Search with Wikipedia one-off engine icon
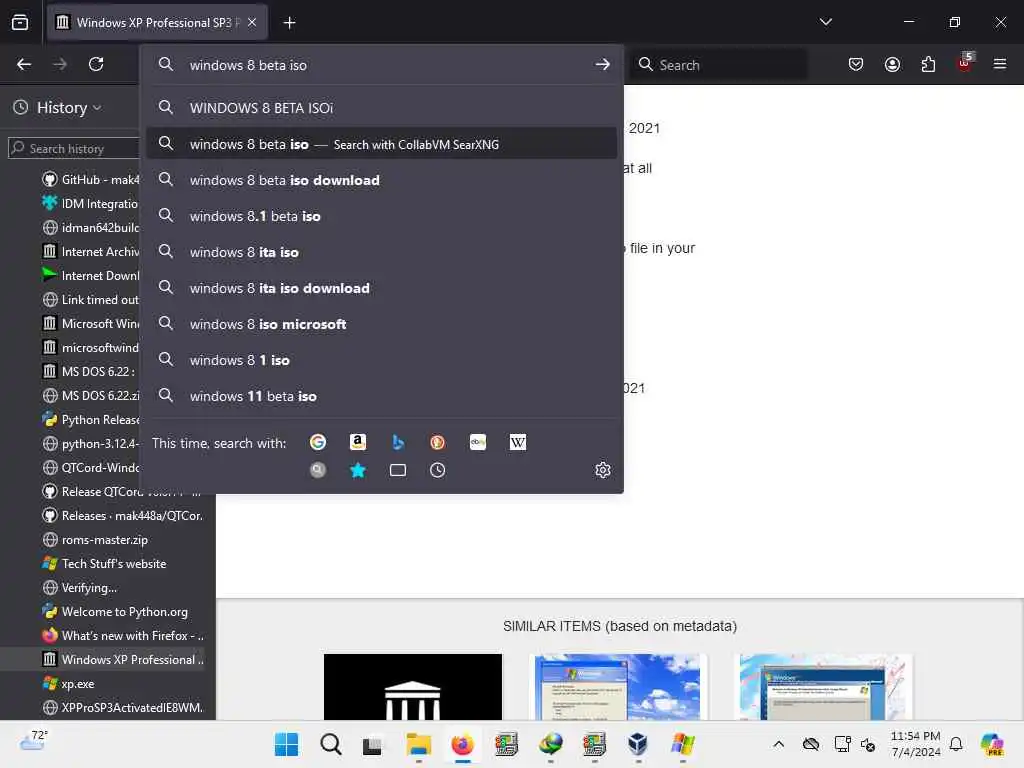The height and width of the screenshot is (768, 1024). pos(518,442)
